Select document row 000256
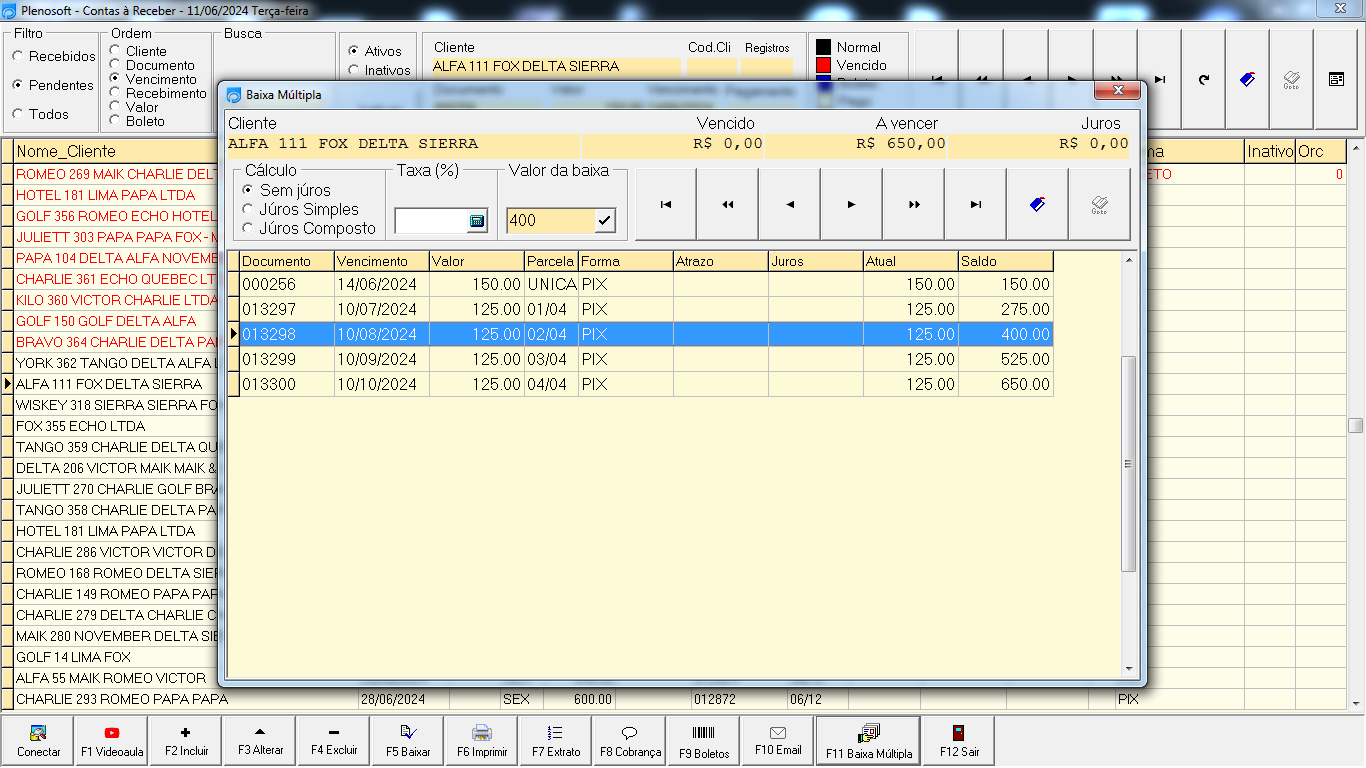The image size is (1366, 768). pyautogui.click(x=646, y=284)
